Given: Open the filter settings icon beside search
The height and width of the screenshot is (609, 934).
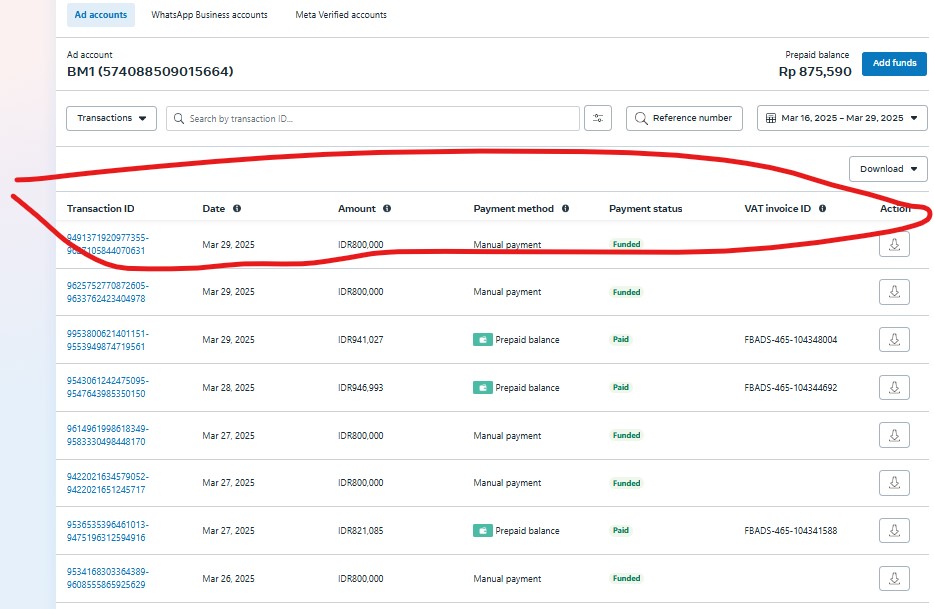Looking at the screenshot, I should click(x=598, y=118).
